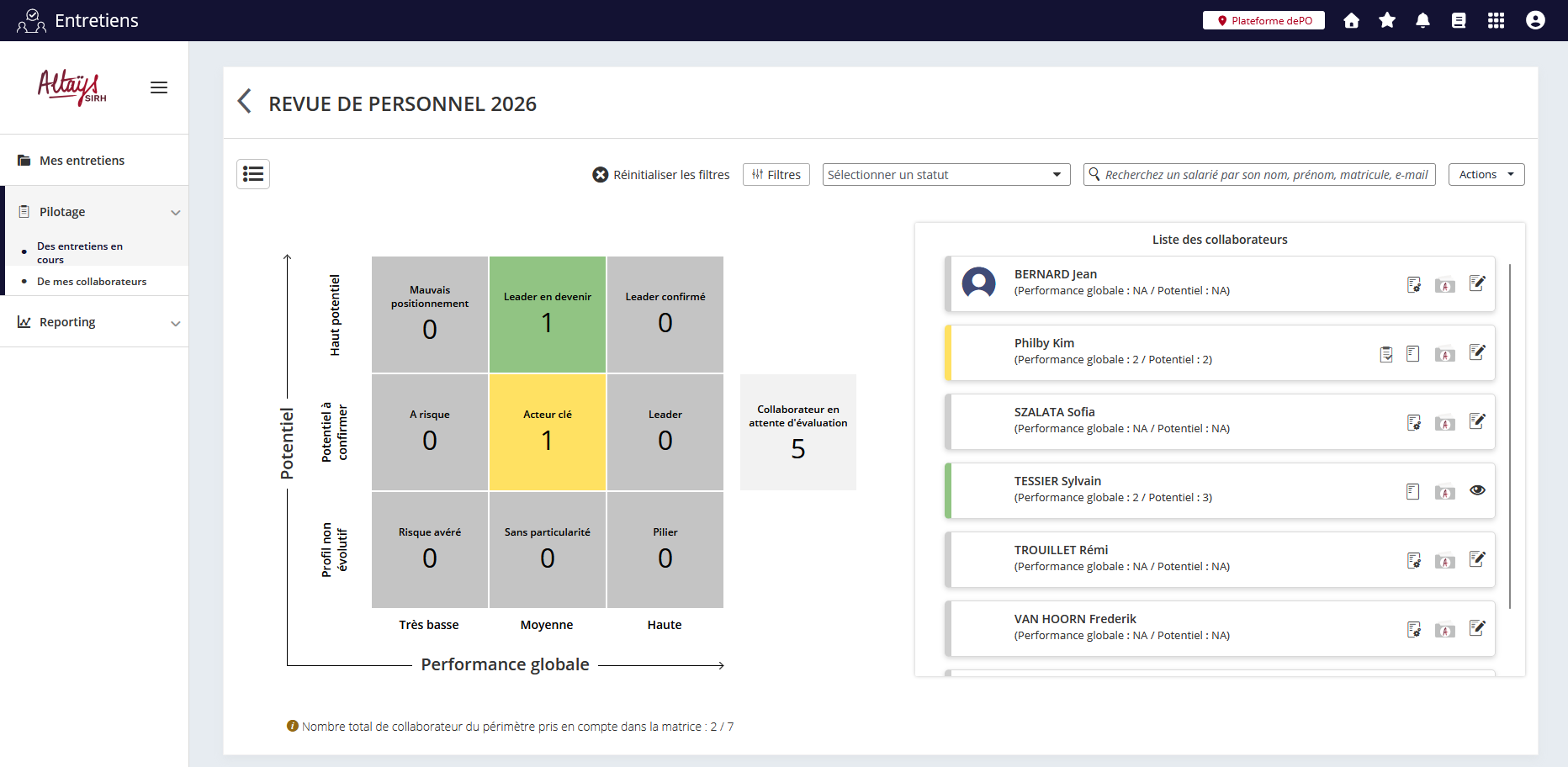View TESSIER Sylvain's evaluation via eye icon
The height and width of the screenshot is (767, 1568).
1477,490
